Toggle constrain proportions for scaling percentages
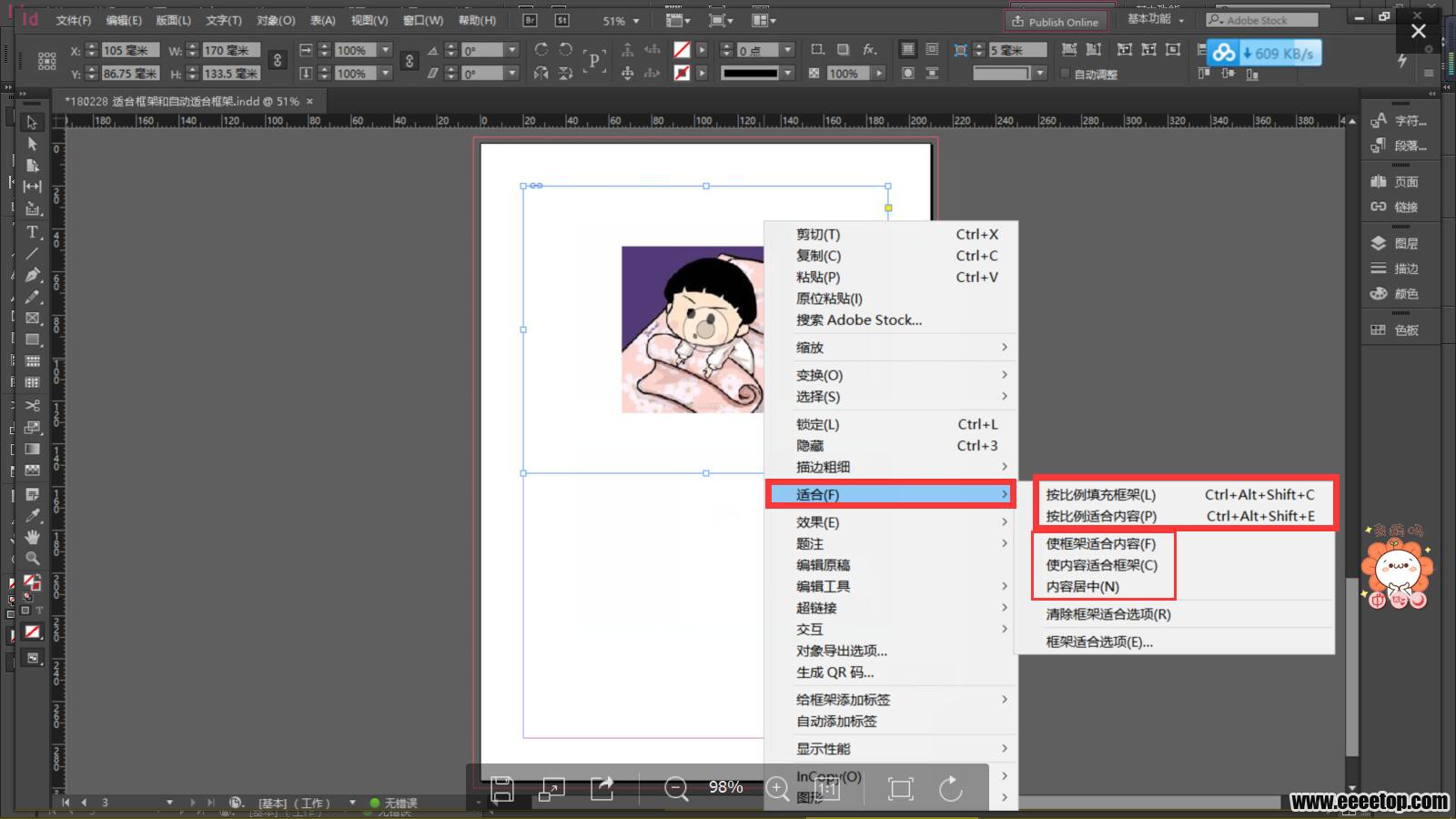 coord(409,60)
